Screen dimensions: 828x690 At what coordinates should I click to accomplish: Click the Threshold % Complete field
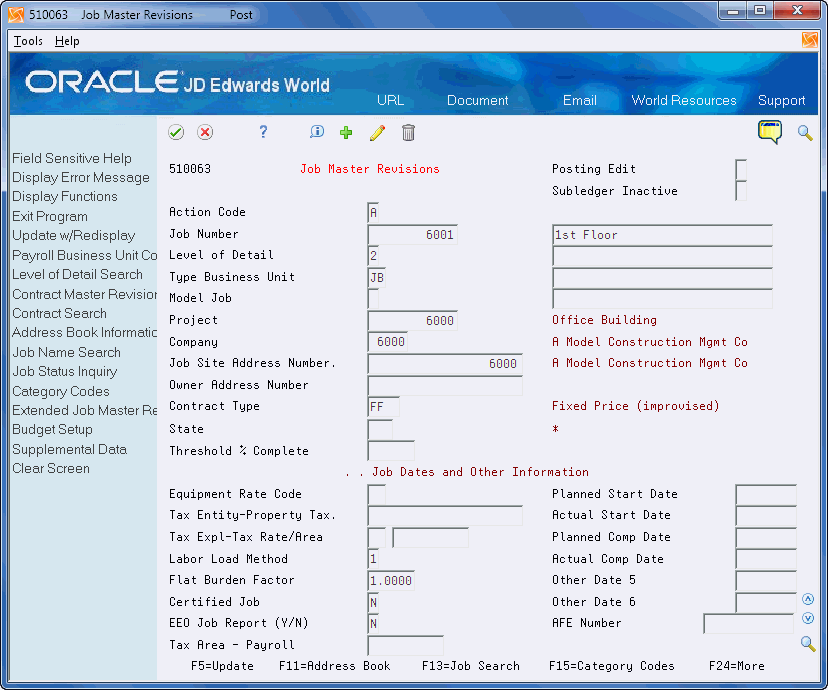pyautogui.click(x=391, y=451)
